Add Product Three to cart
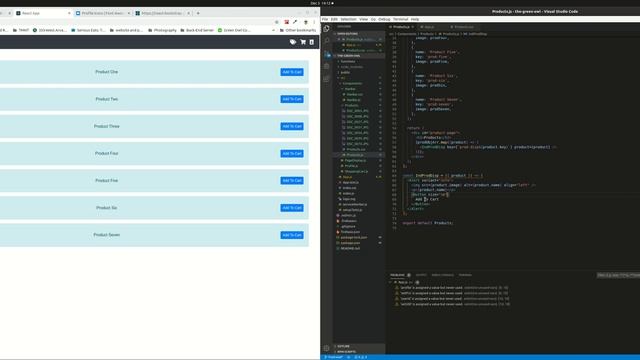 (x=292, y=127)
